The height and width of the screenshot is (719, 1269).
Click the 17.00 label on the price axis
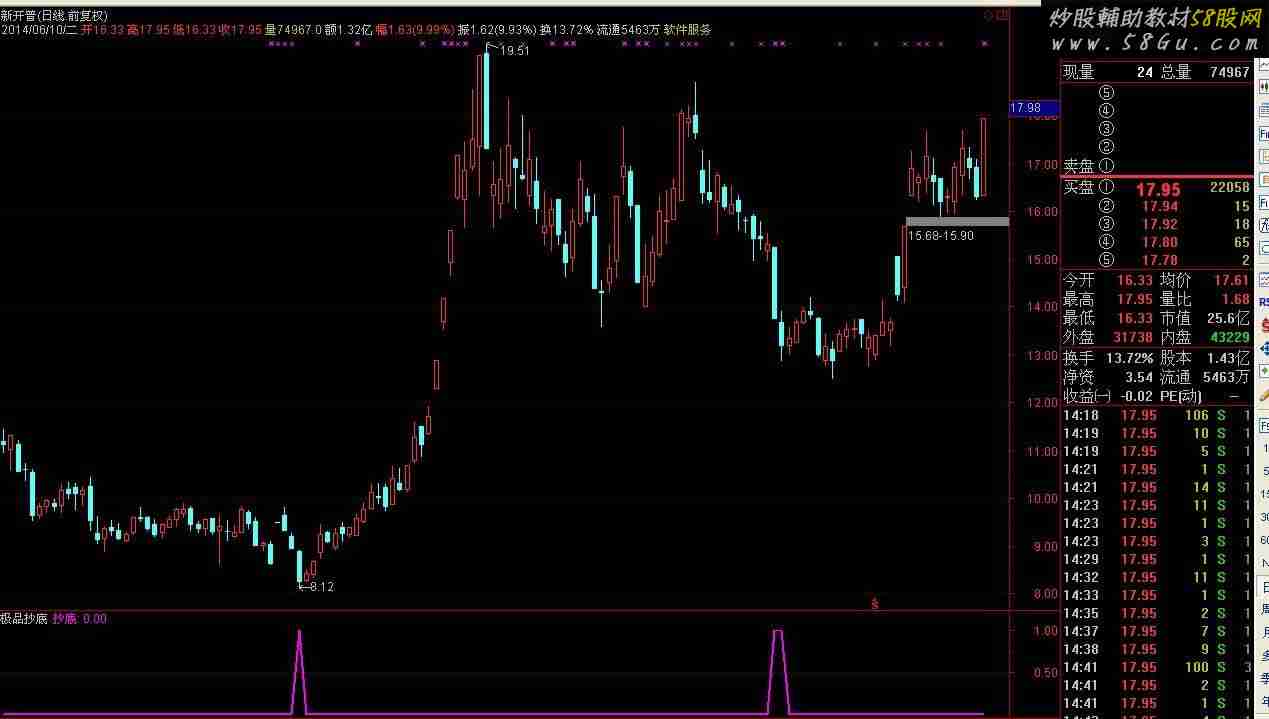tap(1044, 164)
